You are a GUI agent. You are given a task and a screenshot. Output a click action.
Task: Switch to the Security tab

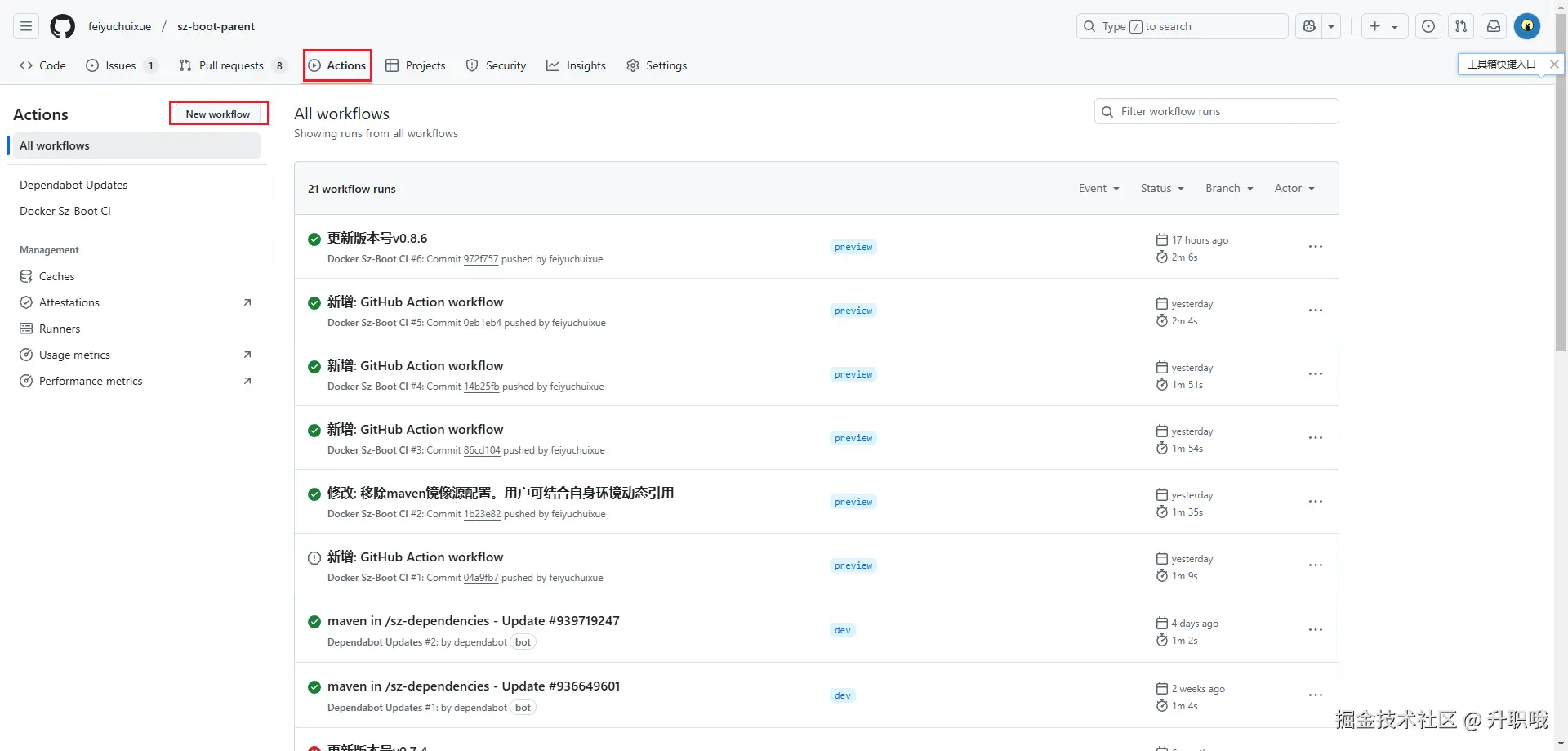pyautogui.click(x=496, y=65)
